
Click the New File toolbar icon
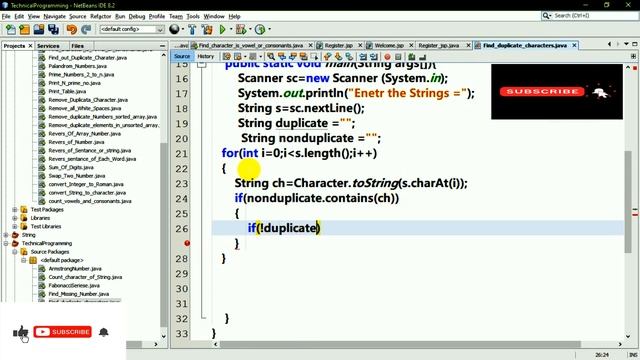pyautogui.click(x=11, y=29)
